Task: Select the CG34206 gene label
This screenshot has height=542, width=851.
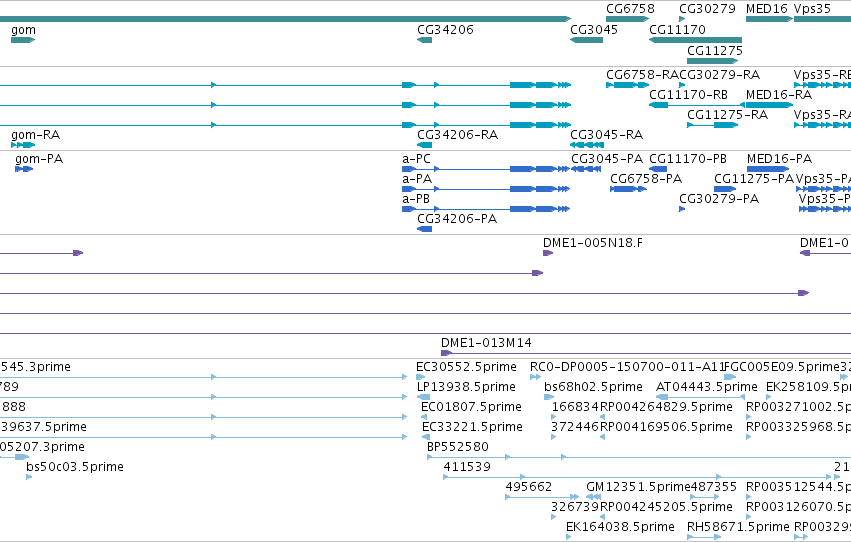Action: tap(445, 30)
